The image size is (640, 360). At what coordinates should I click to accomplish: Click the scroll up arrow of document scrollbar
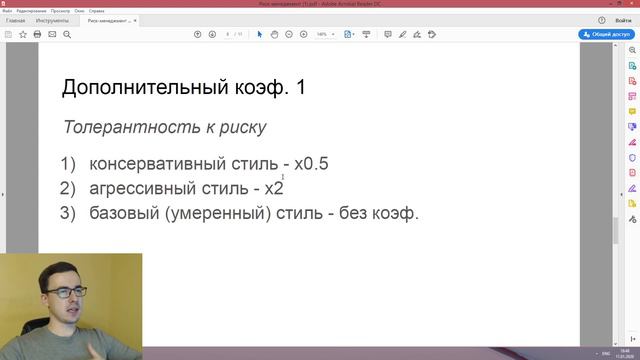(616, 45)
